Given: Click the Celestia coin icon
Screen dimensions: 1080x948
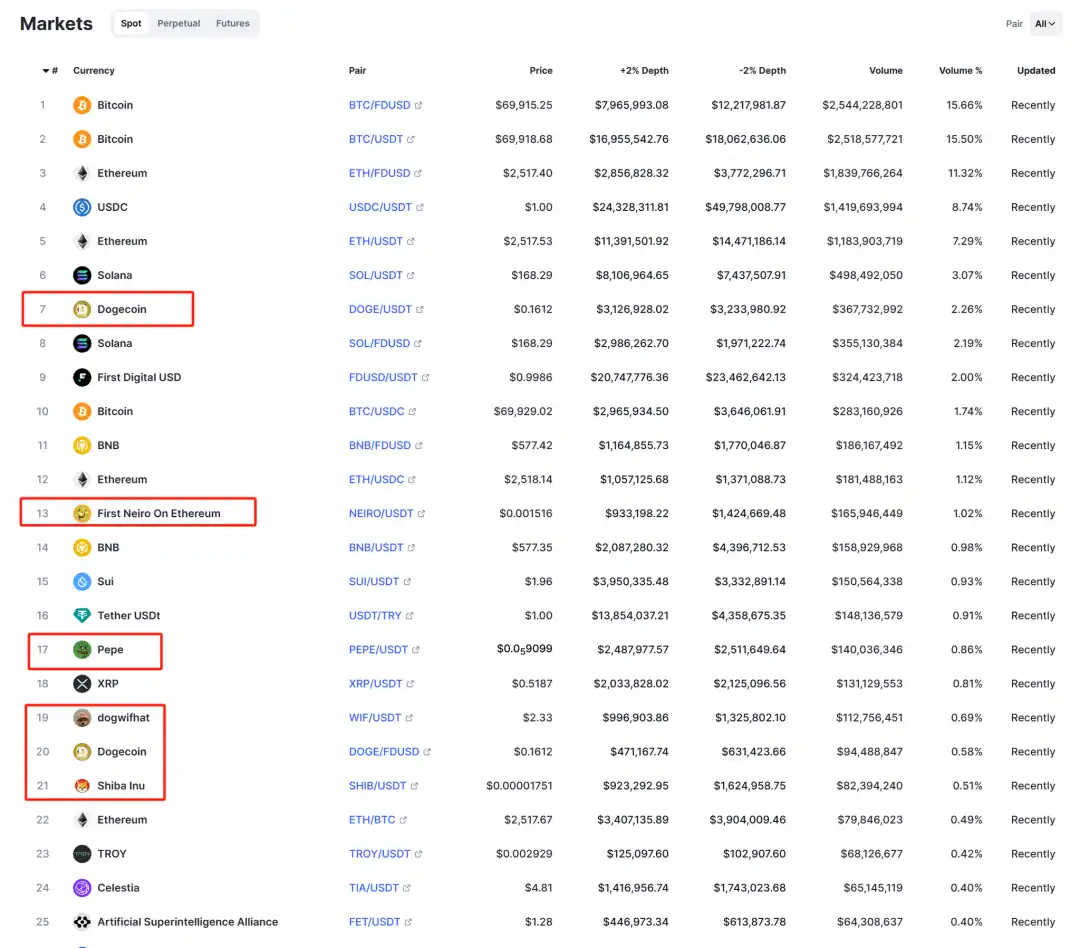Looking at the screenshot, I should 82,888.
